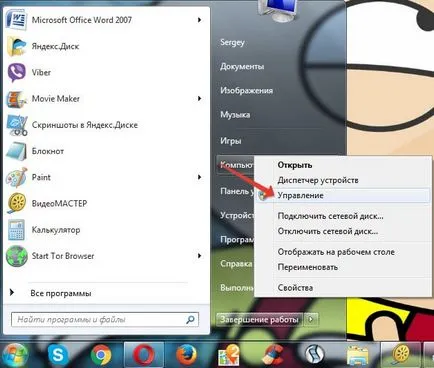Open the Яндекс.Диск folder icon
Image resolution: width=434 pixels, height=368 pixels.
pos(16,46)
